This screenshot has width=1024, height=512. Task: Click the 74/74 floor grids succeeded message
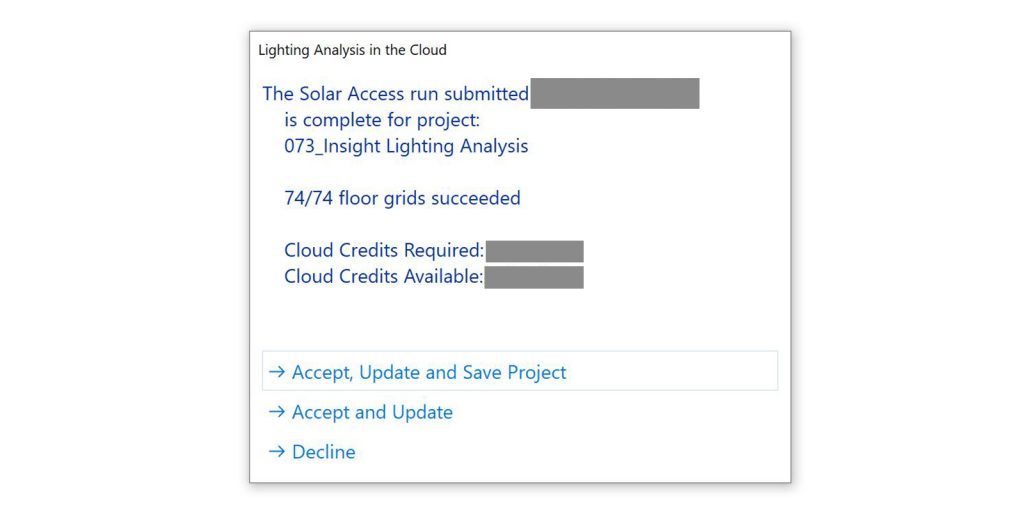402,198
